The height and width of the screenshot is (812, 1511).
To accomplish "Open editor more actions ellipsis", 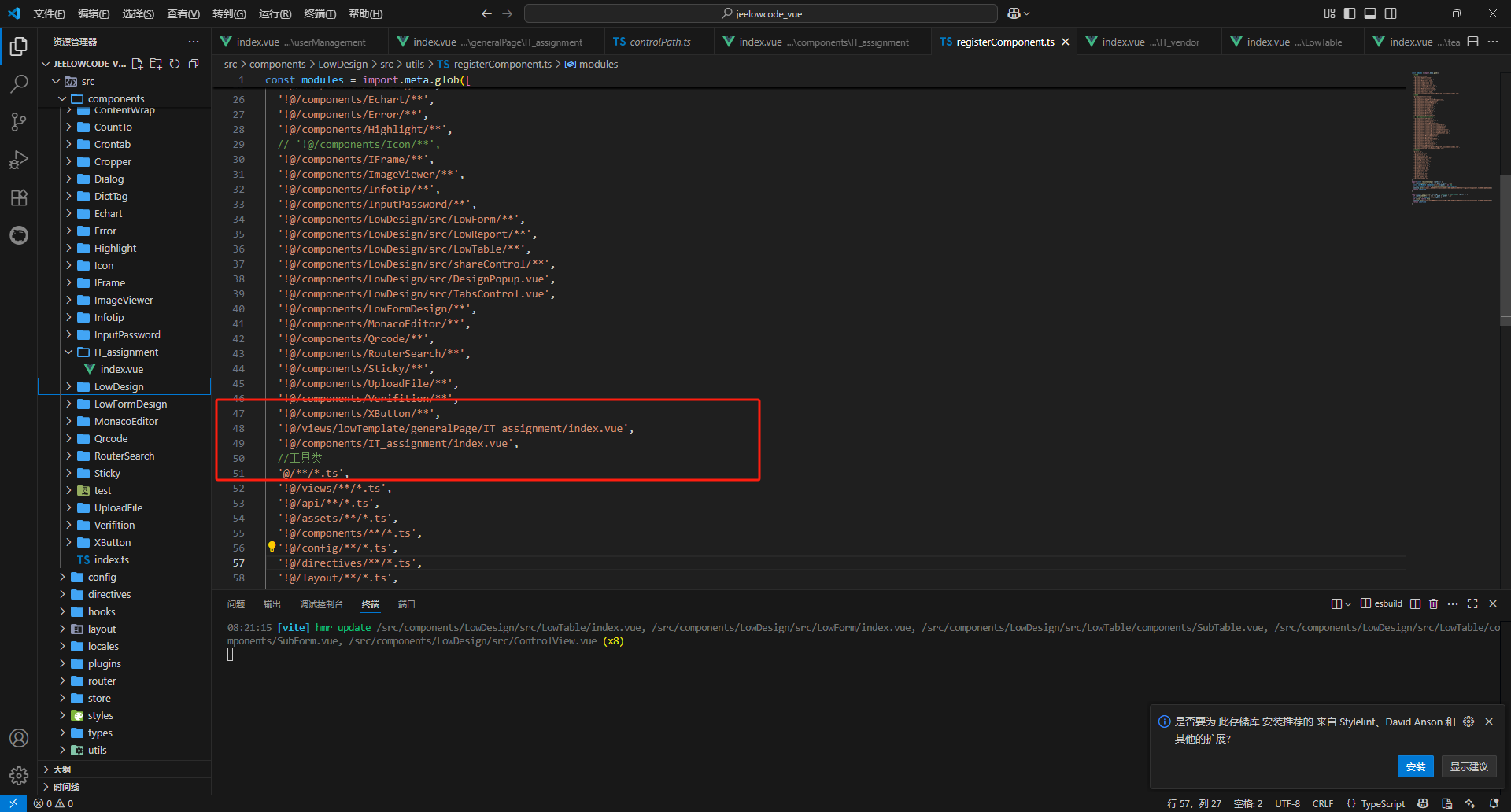I will [1493, 42].
